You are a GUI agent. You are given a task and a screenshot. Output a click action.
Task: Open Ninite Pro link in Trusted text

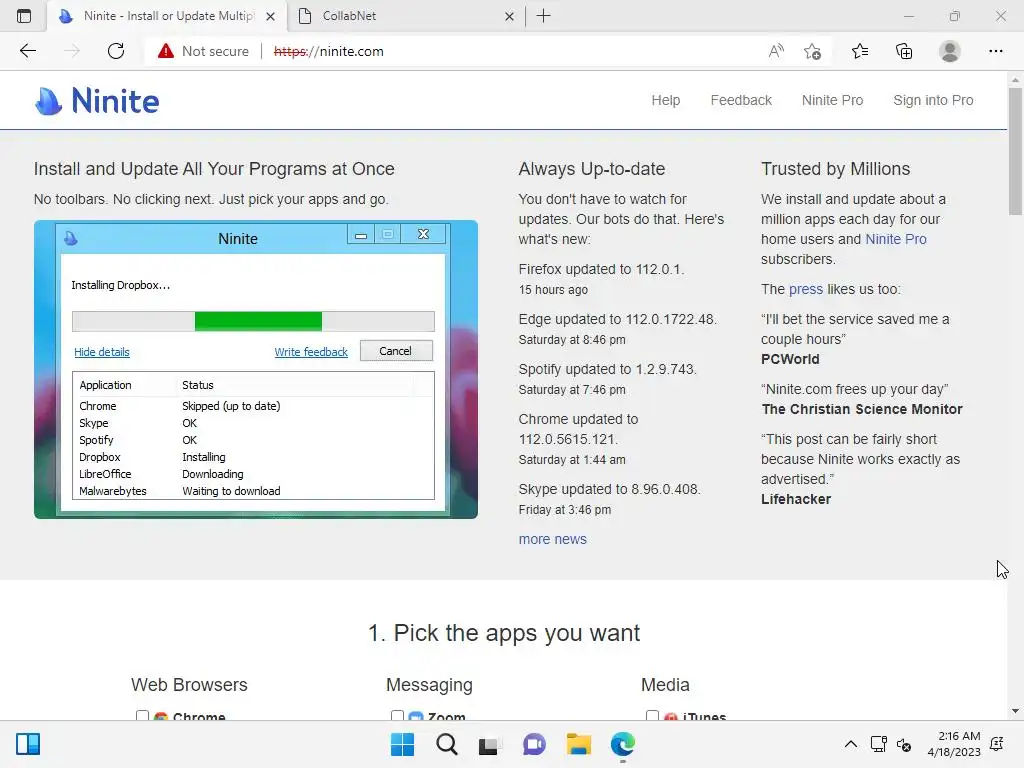pyautogui.click(x=895, y=239)
